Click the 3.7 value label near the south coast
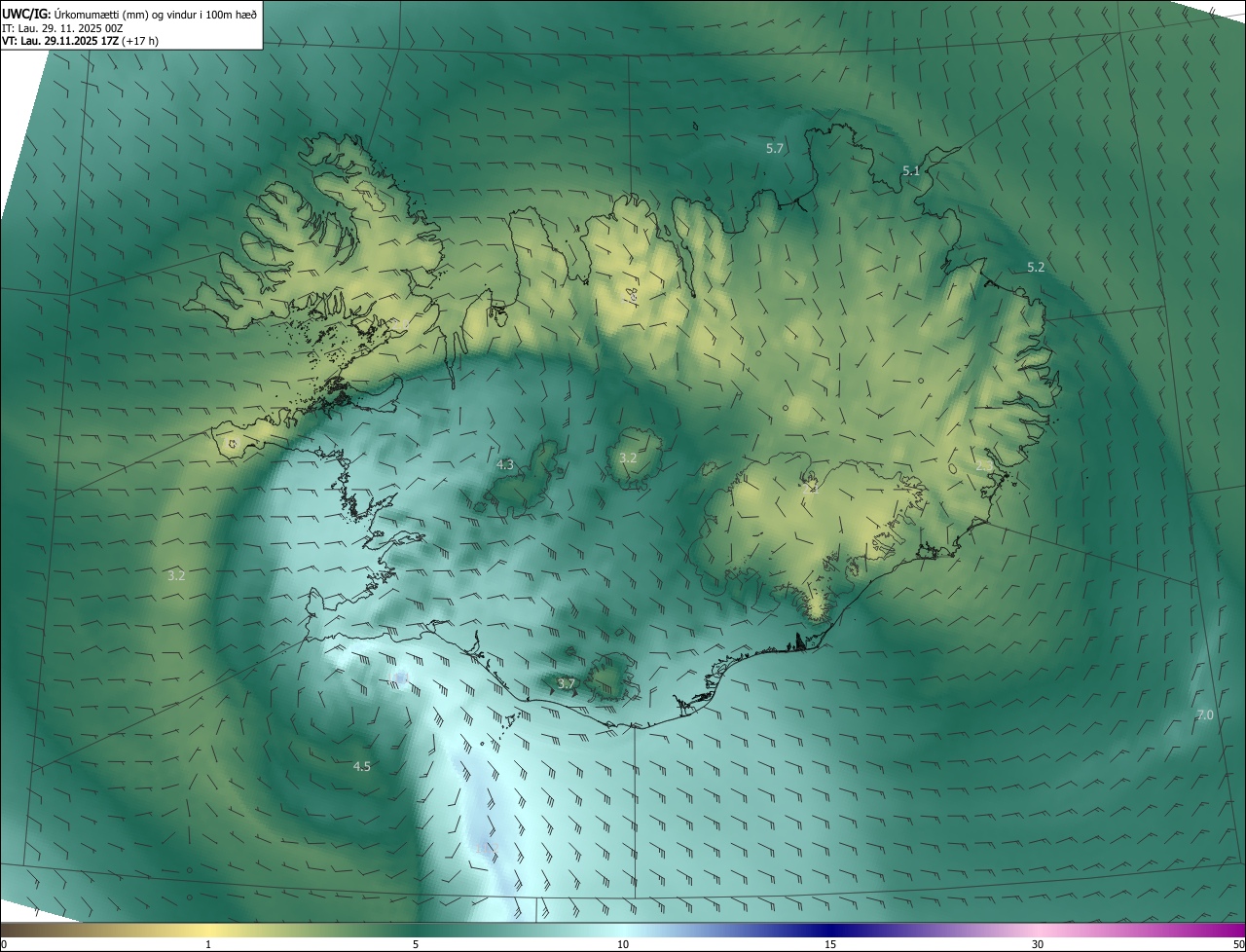Screen dimensions: 1246x952 coord(567,684)
